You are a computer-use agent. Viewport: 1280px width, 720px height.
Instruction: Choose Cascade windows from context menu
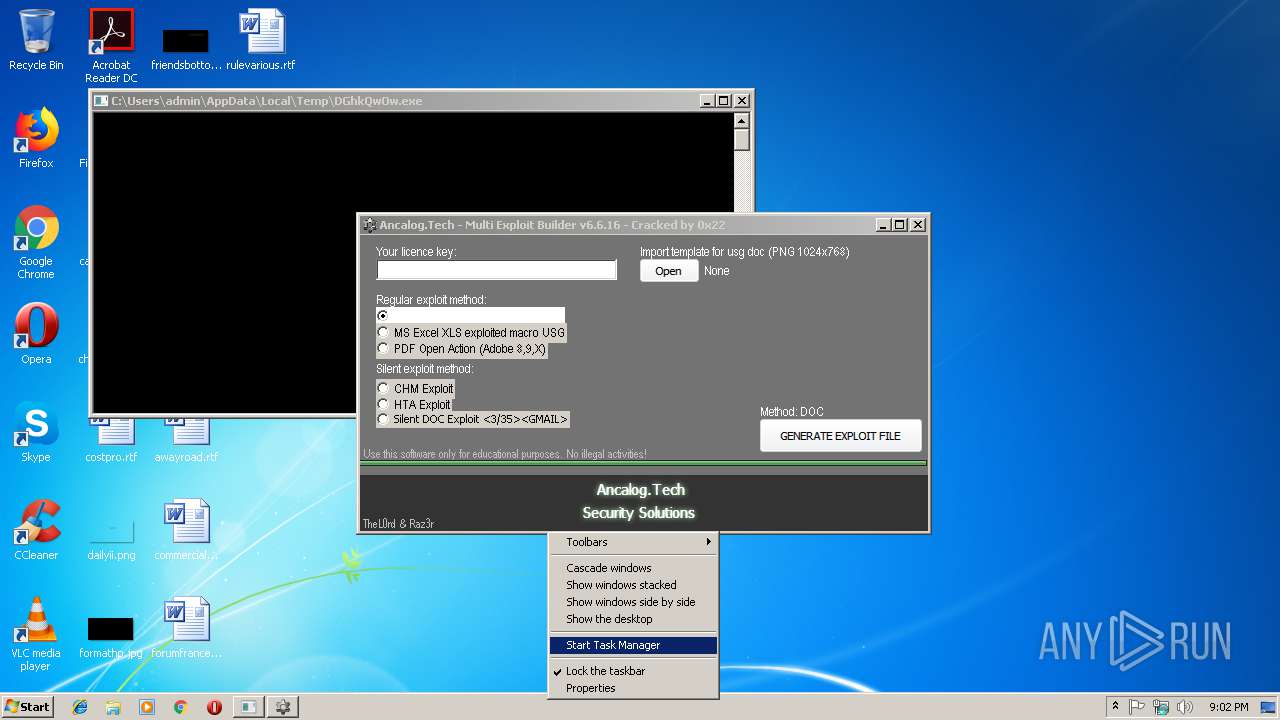pos(634,568)
